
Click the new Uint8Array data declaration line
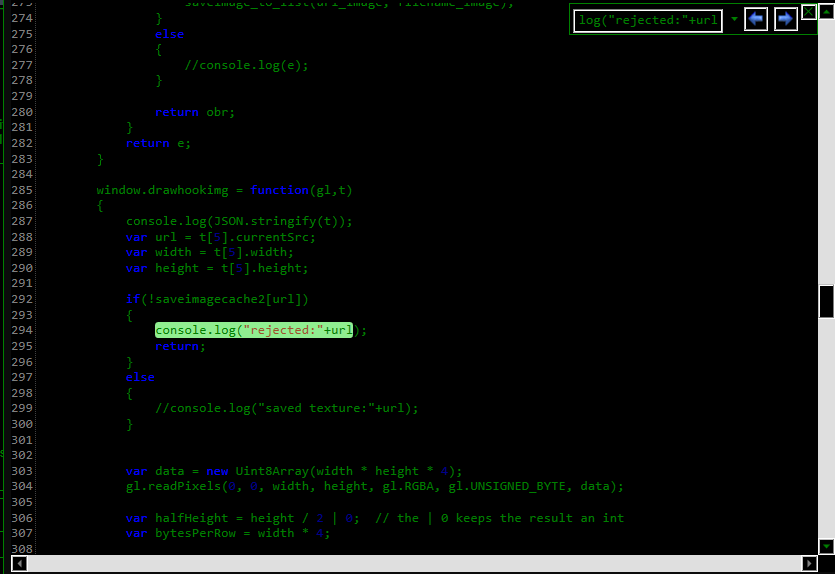click(x=294, y=471)
